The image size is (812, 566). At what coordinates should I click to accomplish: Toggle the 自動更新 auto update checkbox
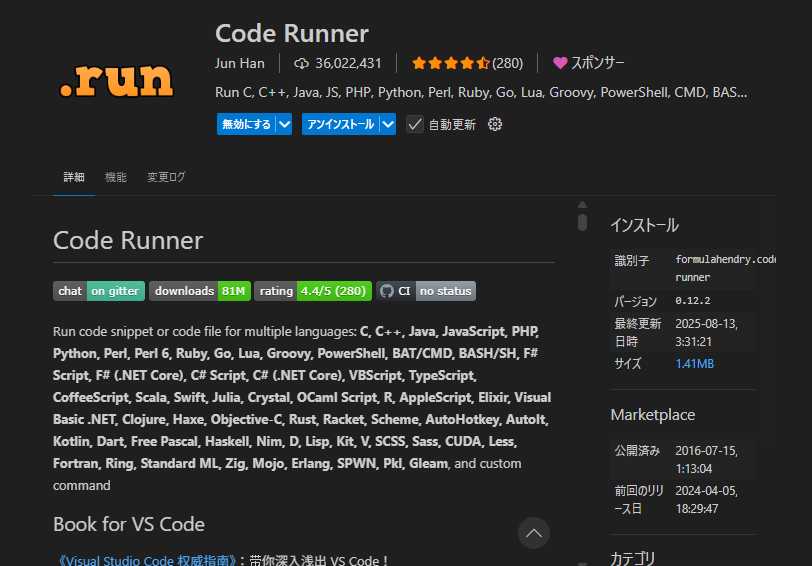(415, 125)
